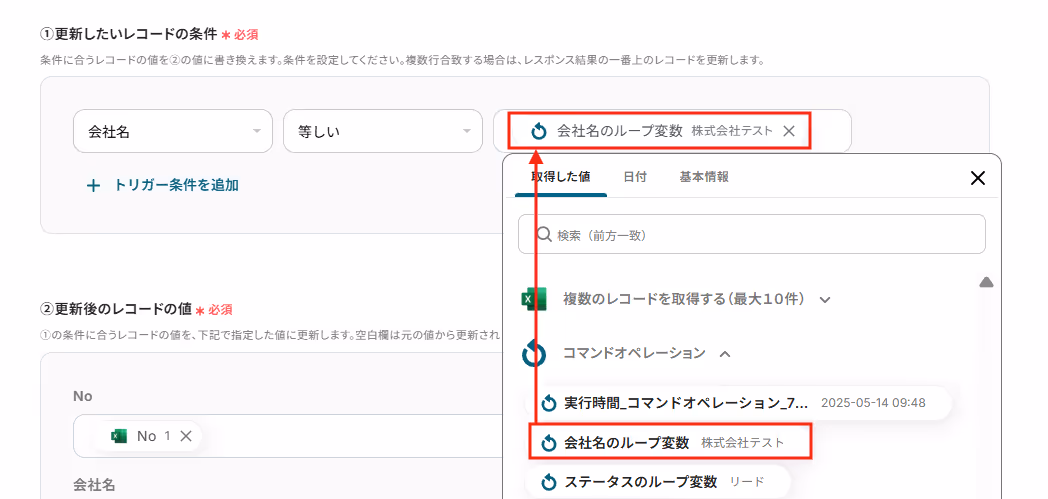
Task: Click the Excel icon in the No tag
Action: (119, 436)
